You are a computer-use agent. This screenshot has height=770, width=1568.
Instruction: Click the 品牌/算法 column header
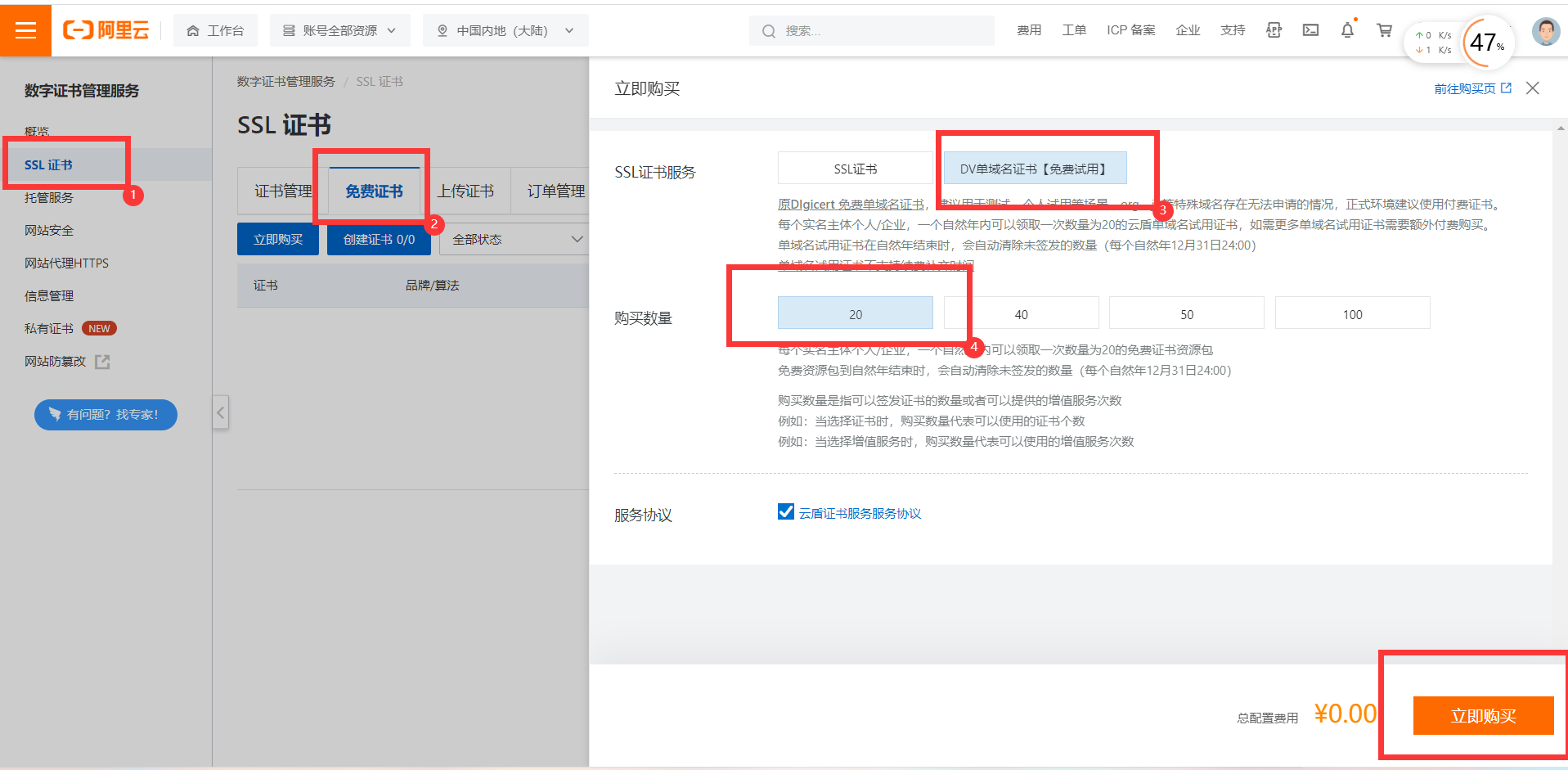[x=432, y=285]
